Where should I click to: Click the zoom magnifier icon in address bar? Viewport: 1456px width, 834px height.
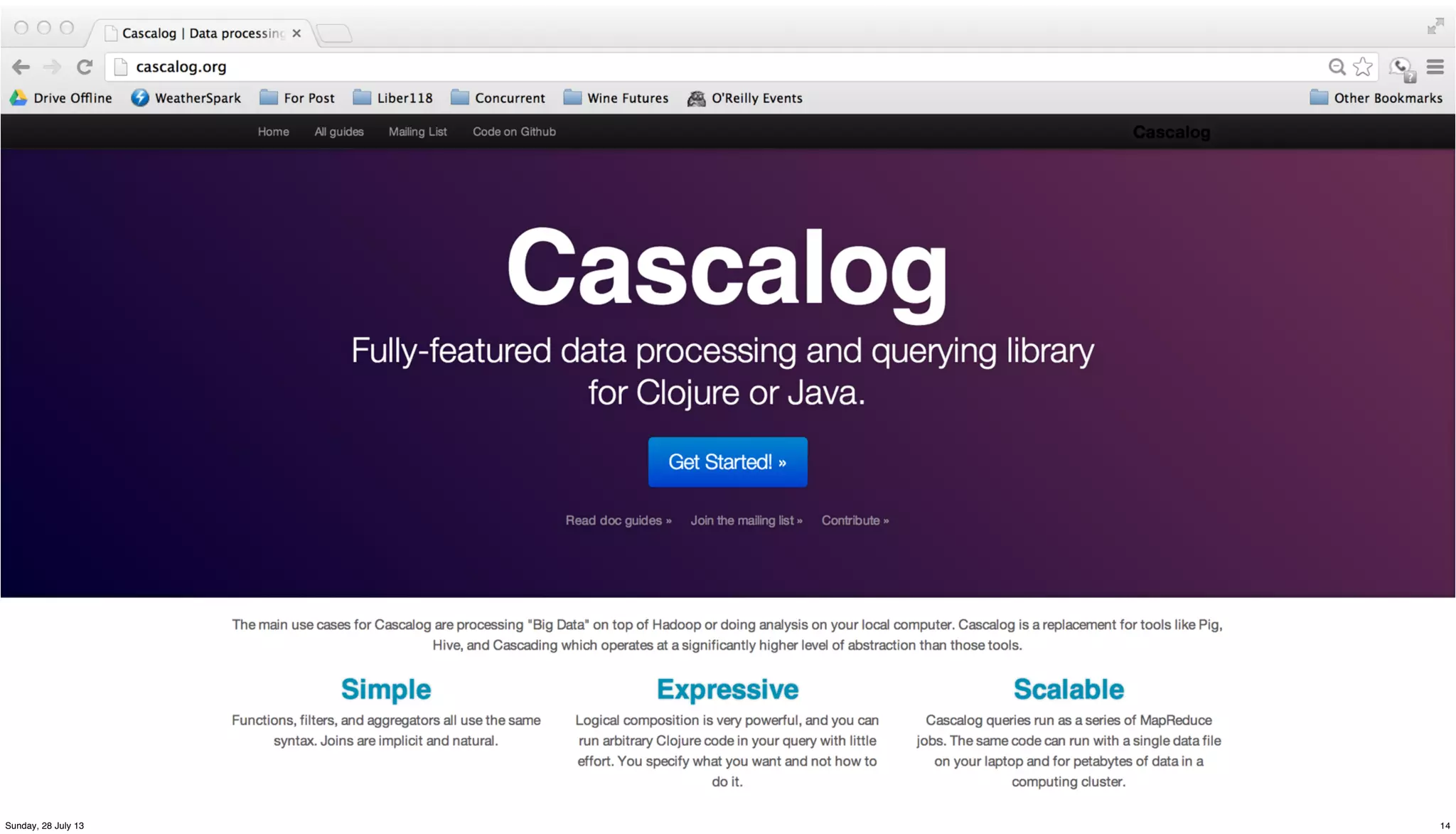click(x=1337, y=67)
